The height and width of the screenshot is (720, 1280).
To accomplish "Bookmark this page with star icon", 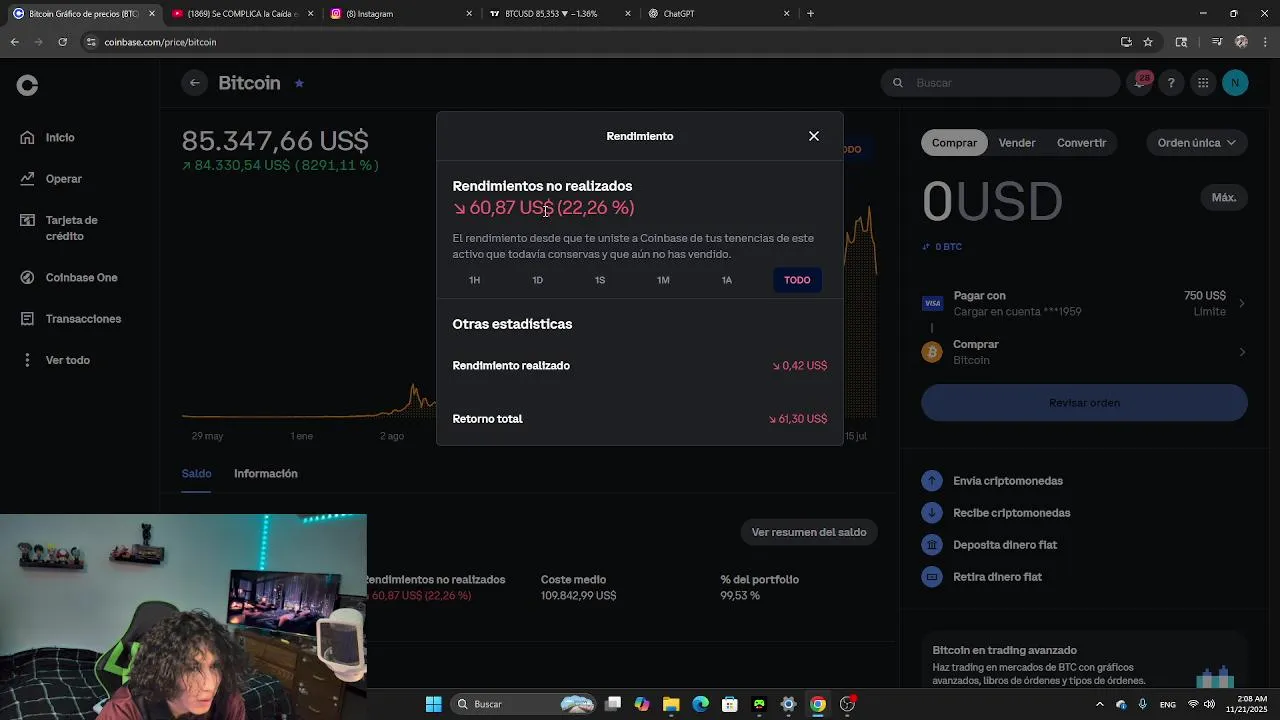I will (1148, 42).
